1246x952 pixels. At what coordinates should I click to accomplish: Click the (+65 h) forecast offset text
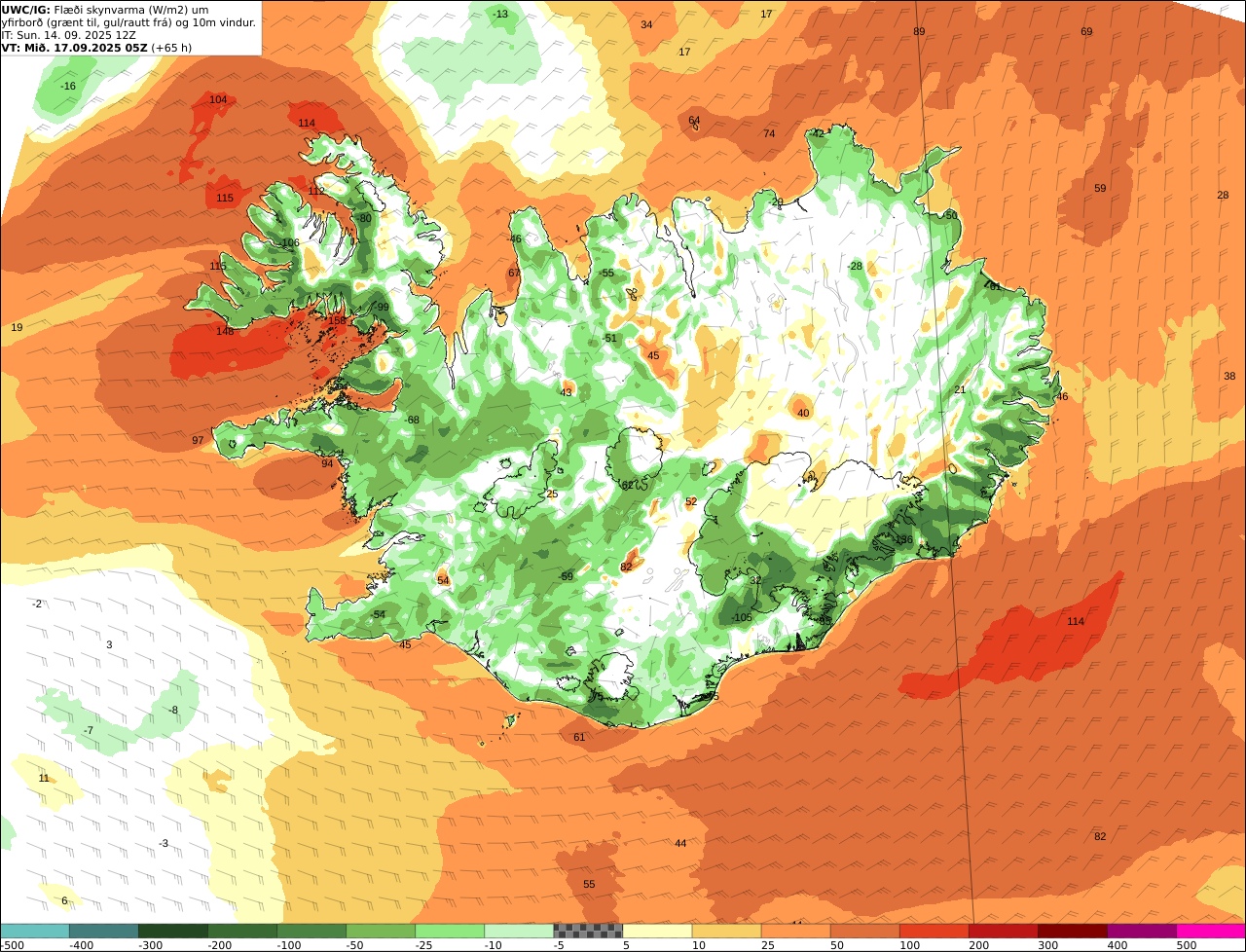(x=172, y=48)
